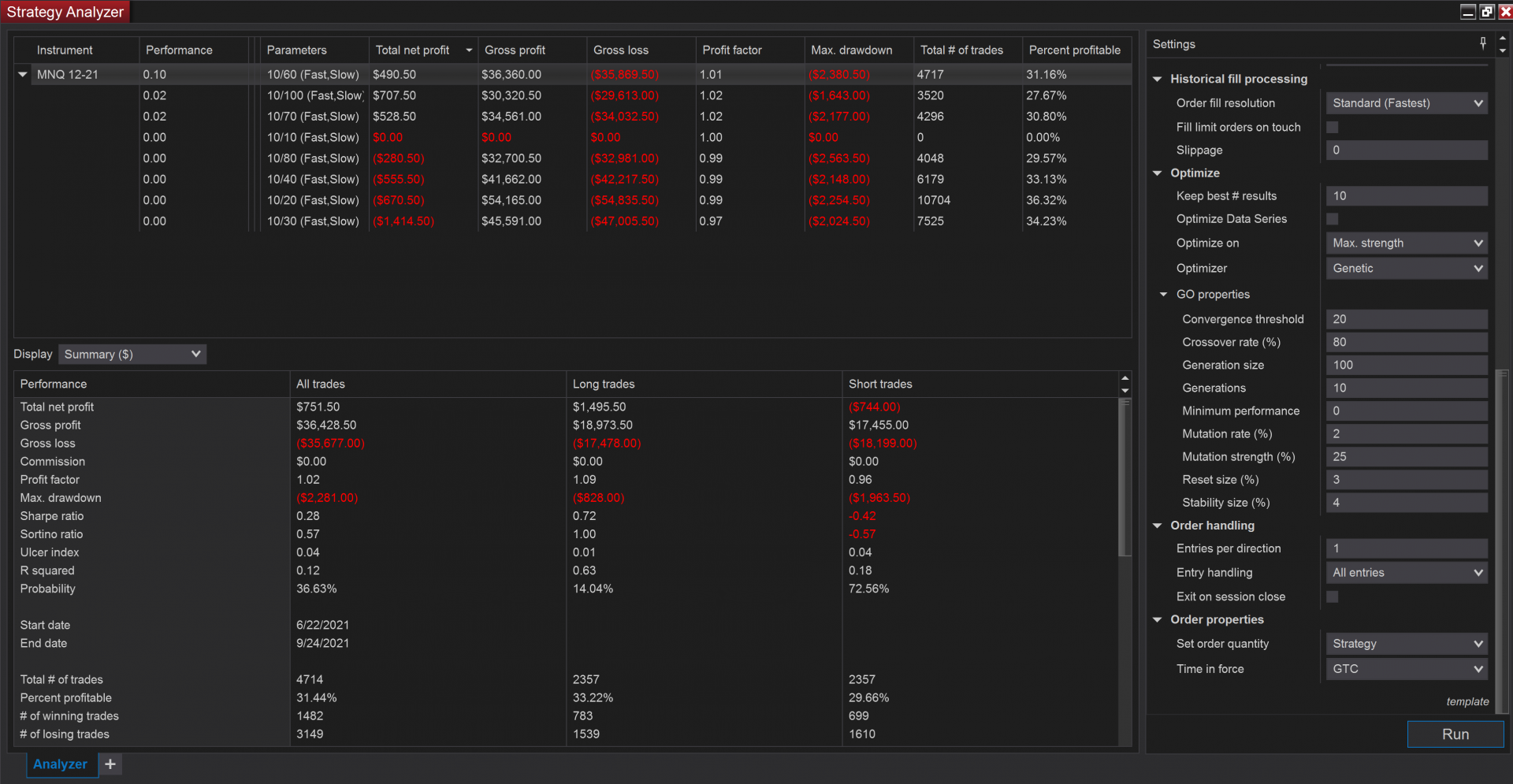Click All trades column header
The height and width of the screenshot is (784, 1513).
click(x=428, y=384)
